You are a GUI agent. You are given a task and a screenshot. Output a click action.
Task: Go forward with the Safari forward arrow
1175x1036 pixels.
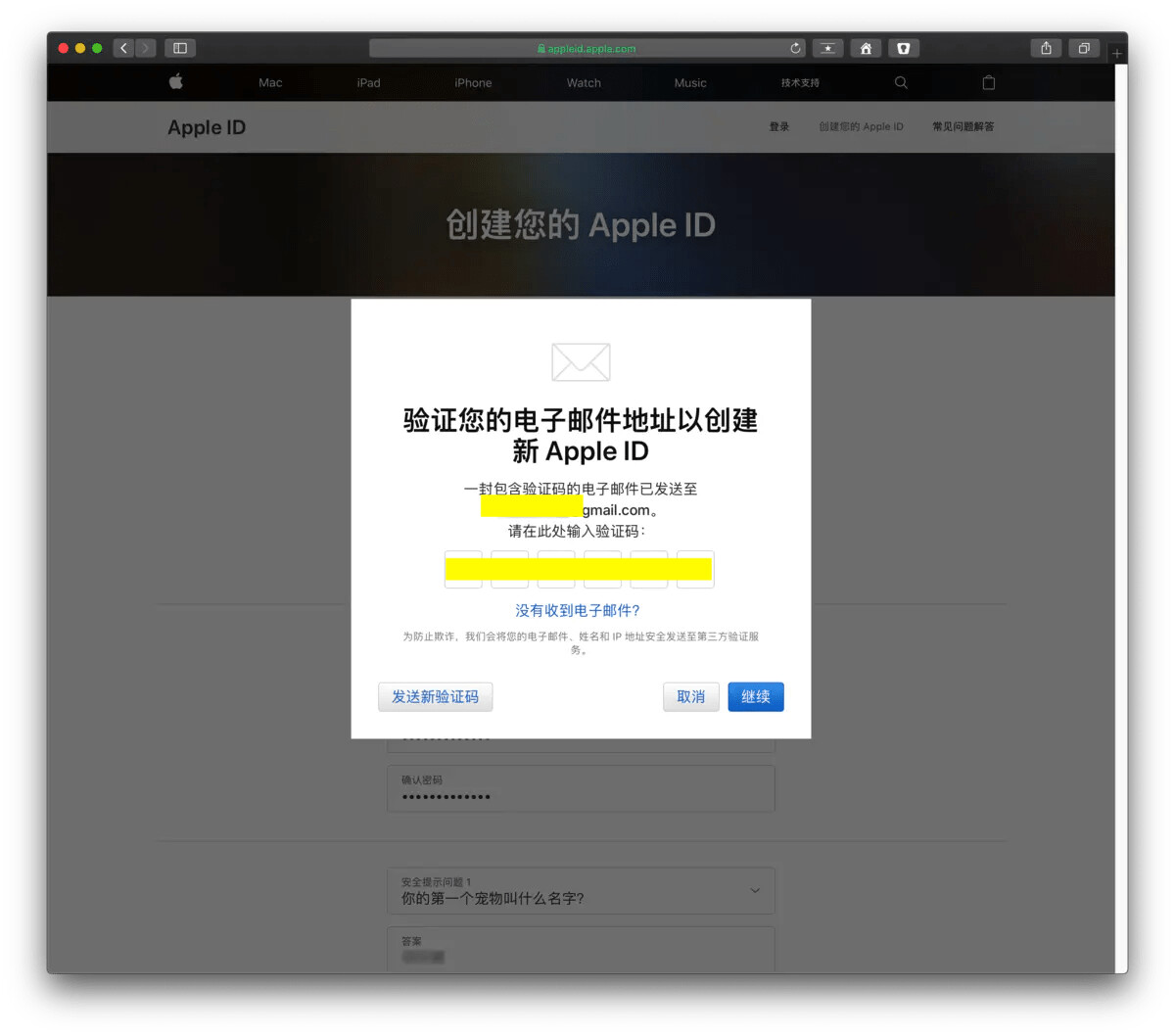pyautogui.click(x=146, y=48)
